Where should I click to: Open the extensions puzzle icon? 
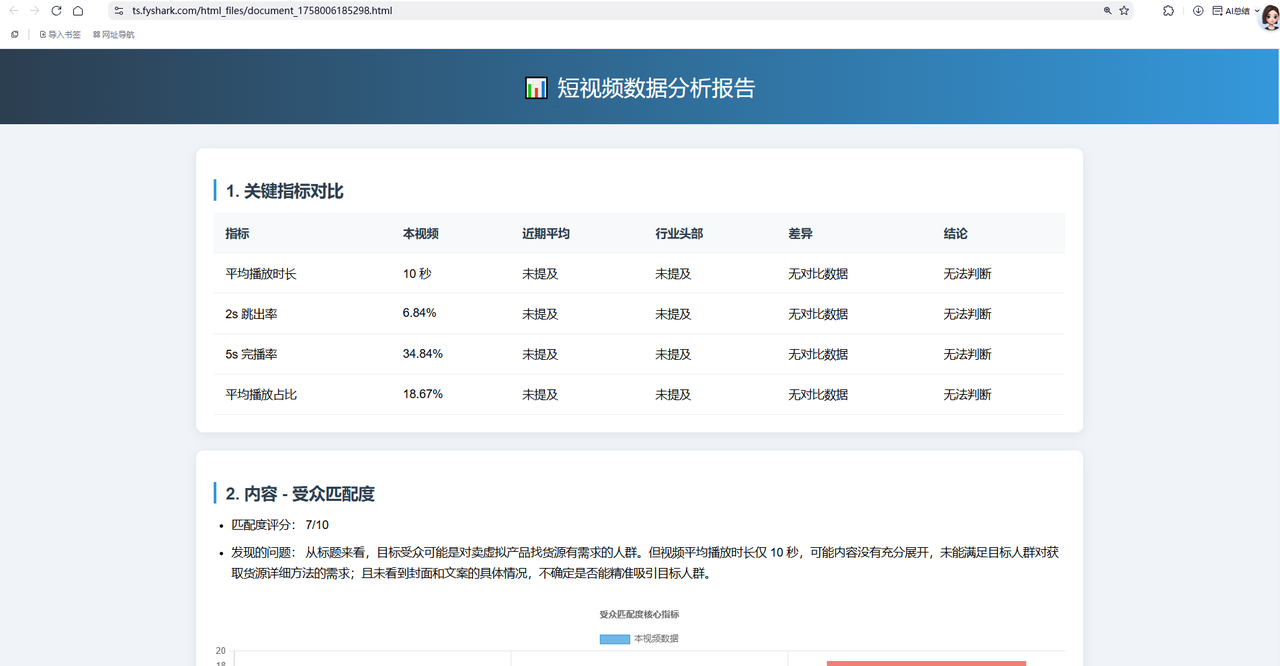coord(1168,10)
